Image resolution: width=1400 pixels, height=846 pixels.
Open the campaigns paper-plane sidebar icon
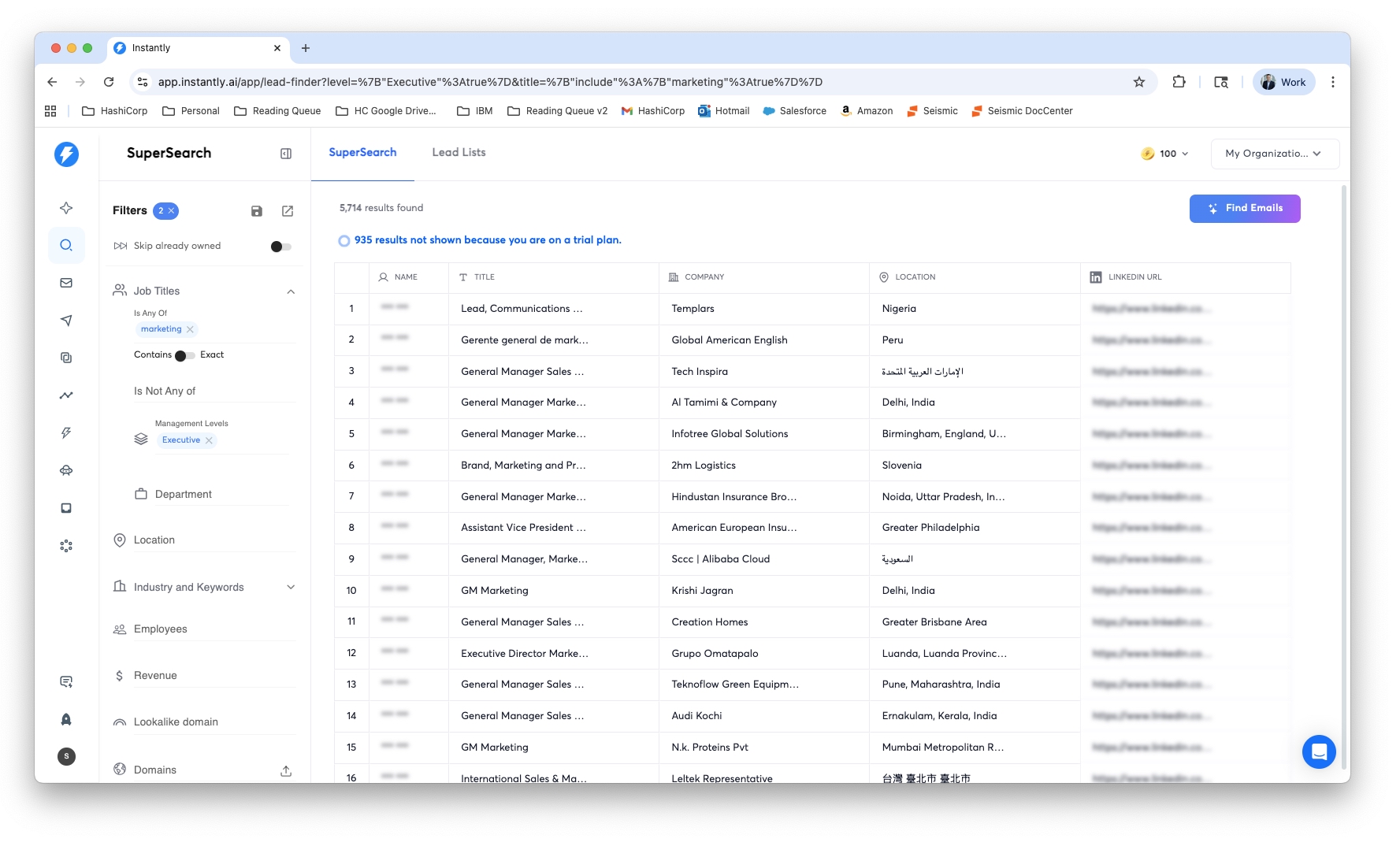click(66, 320)
